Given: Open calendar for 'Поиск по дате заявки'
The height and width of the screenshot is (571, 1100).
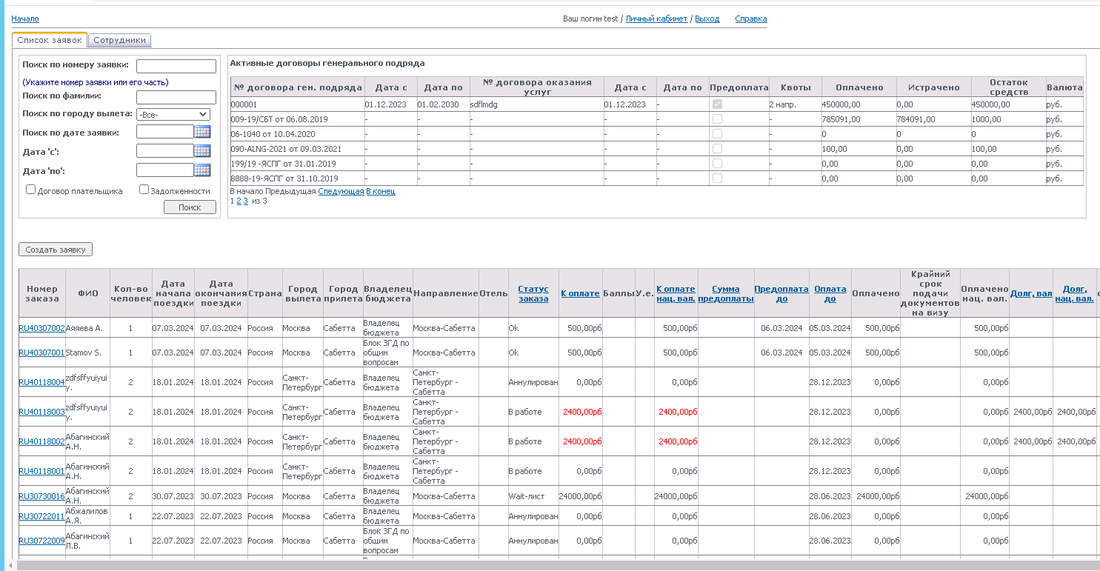Looking at the screenshot, I should click(x=202, y=132).
